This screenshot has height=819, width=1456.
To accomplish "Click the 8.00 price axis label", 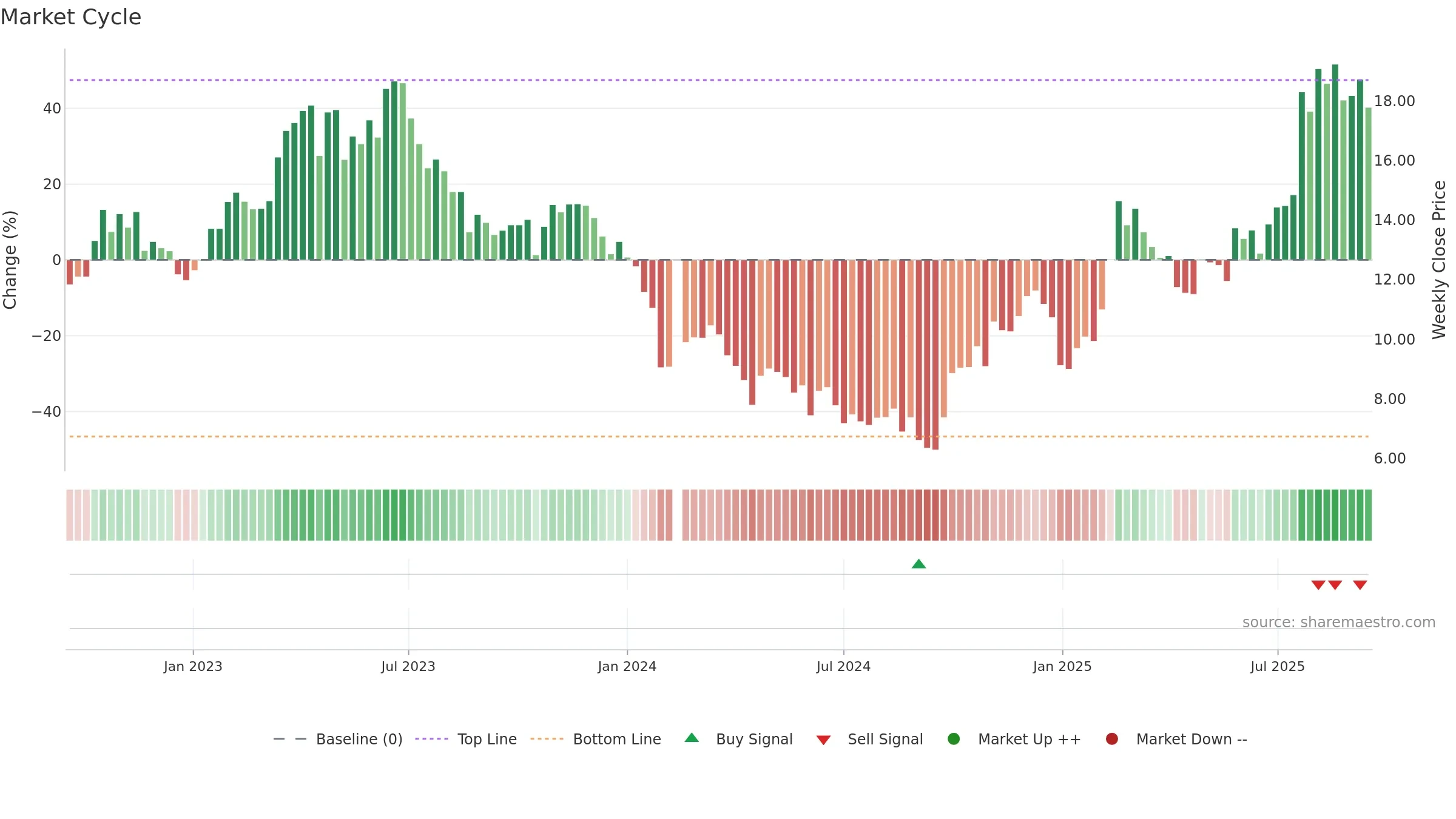I will tap(1389, 399).
